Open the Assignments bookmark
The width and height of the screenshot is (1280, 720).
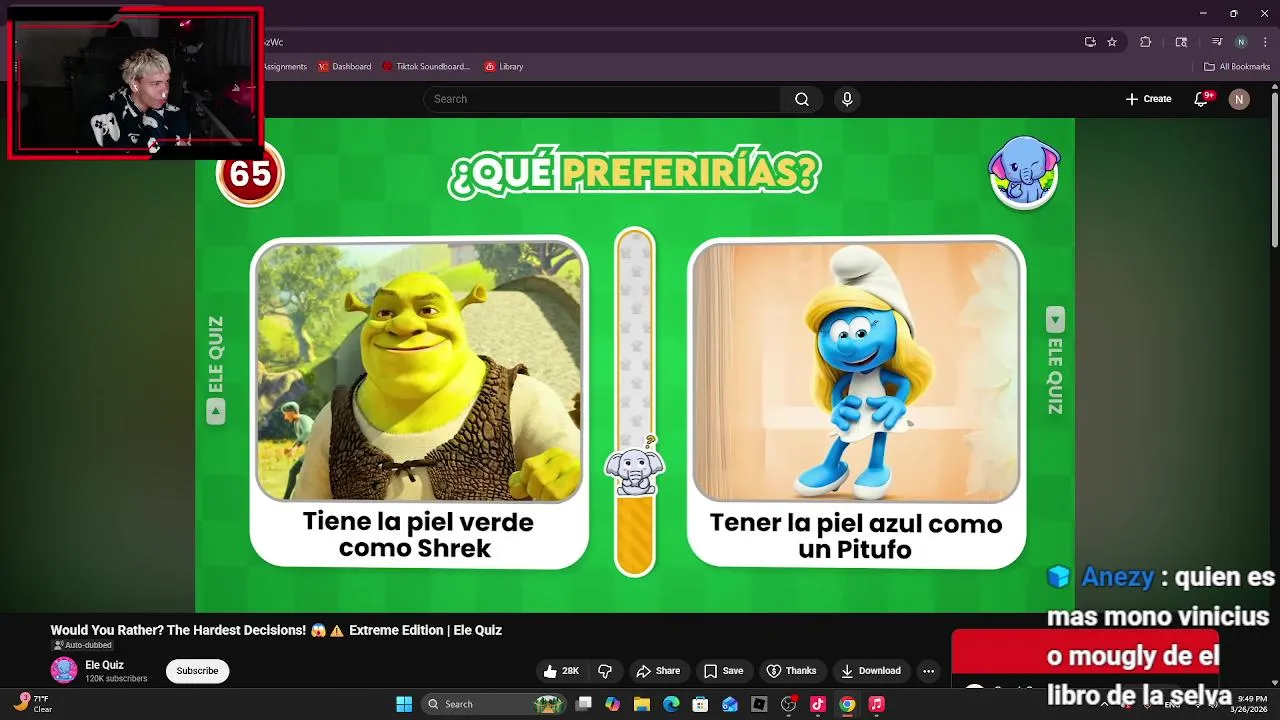pyautogui.click(x=285, y=67)
